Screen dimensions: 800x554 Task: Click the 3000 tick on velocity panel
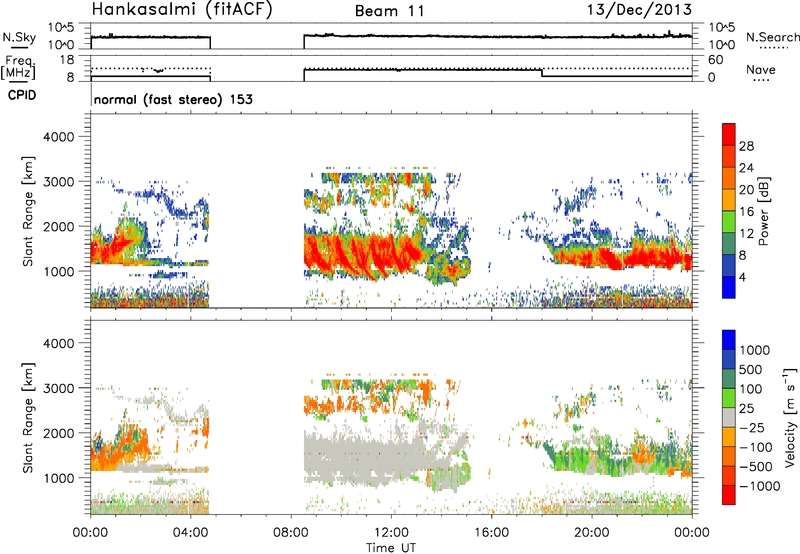(x=58, y=388)
